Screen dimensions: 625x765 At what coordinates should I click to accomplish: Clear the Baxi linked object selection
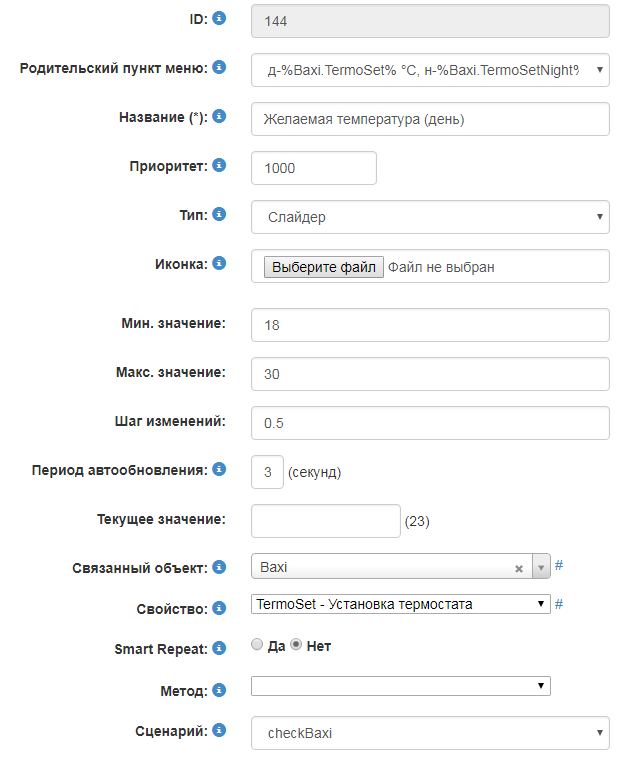(x=519, y=568)
